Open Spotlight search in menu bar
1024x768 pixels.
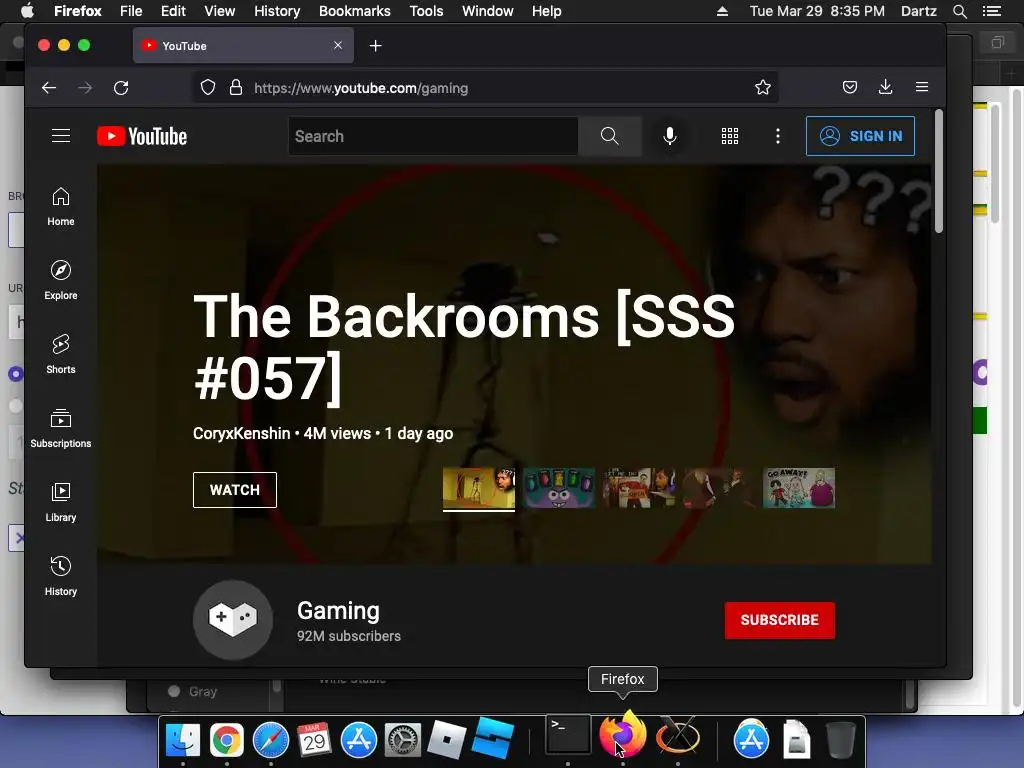tap(959, 11)
